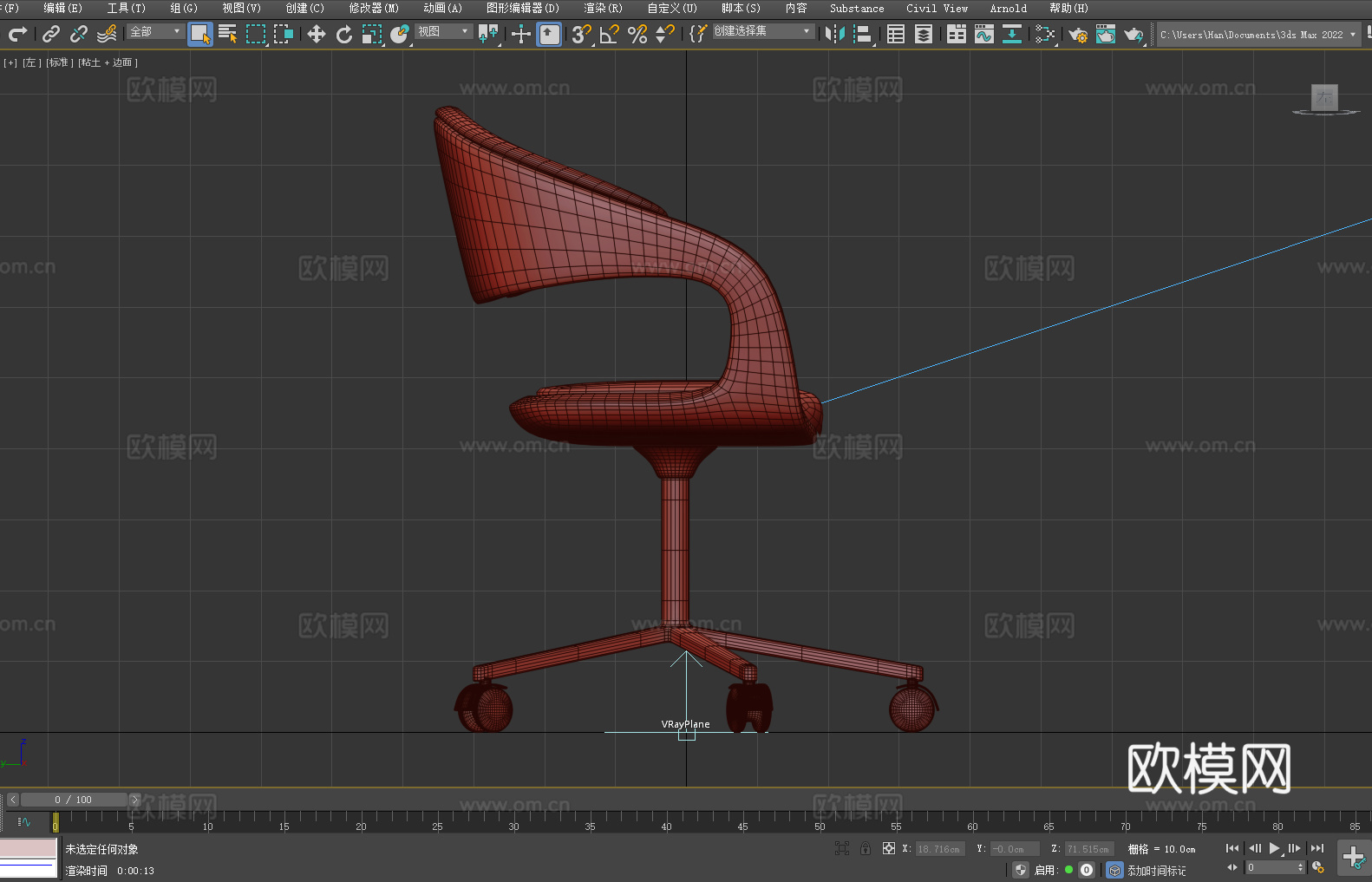
Task: Show the Ribbon toggle icon
Action: pos(957,34)
